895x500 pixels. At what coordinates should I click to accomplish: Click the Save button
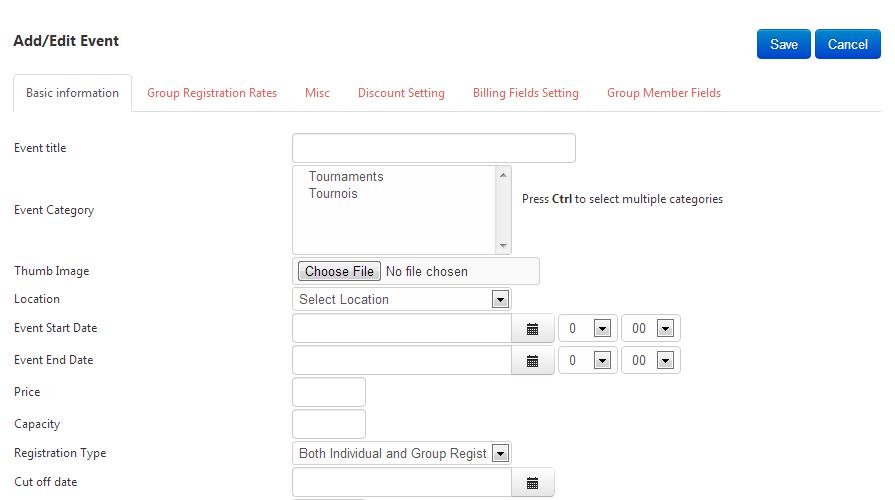point(784,44)
